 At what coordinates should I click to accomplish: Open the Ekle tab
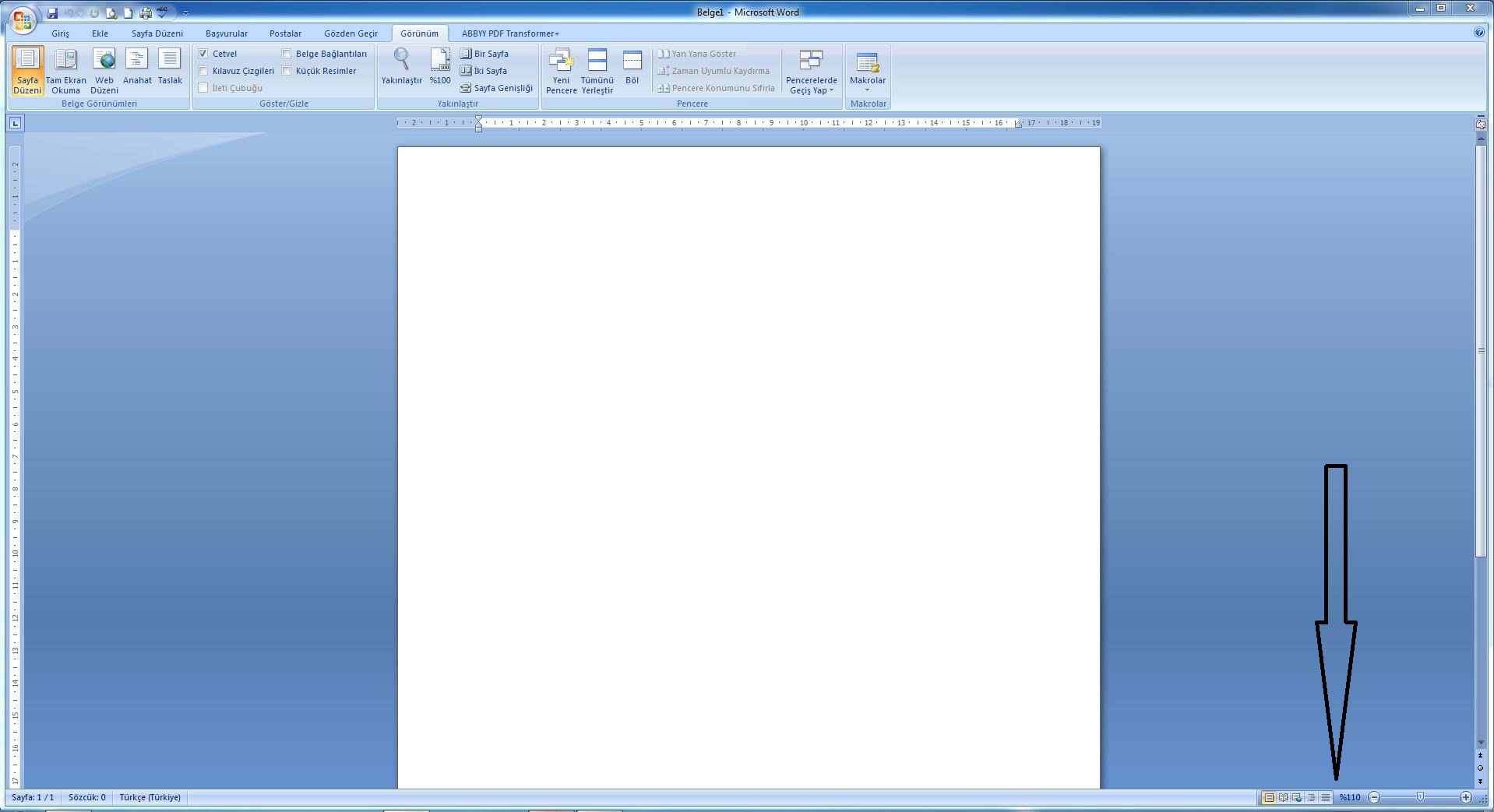pos(100,33)
